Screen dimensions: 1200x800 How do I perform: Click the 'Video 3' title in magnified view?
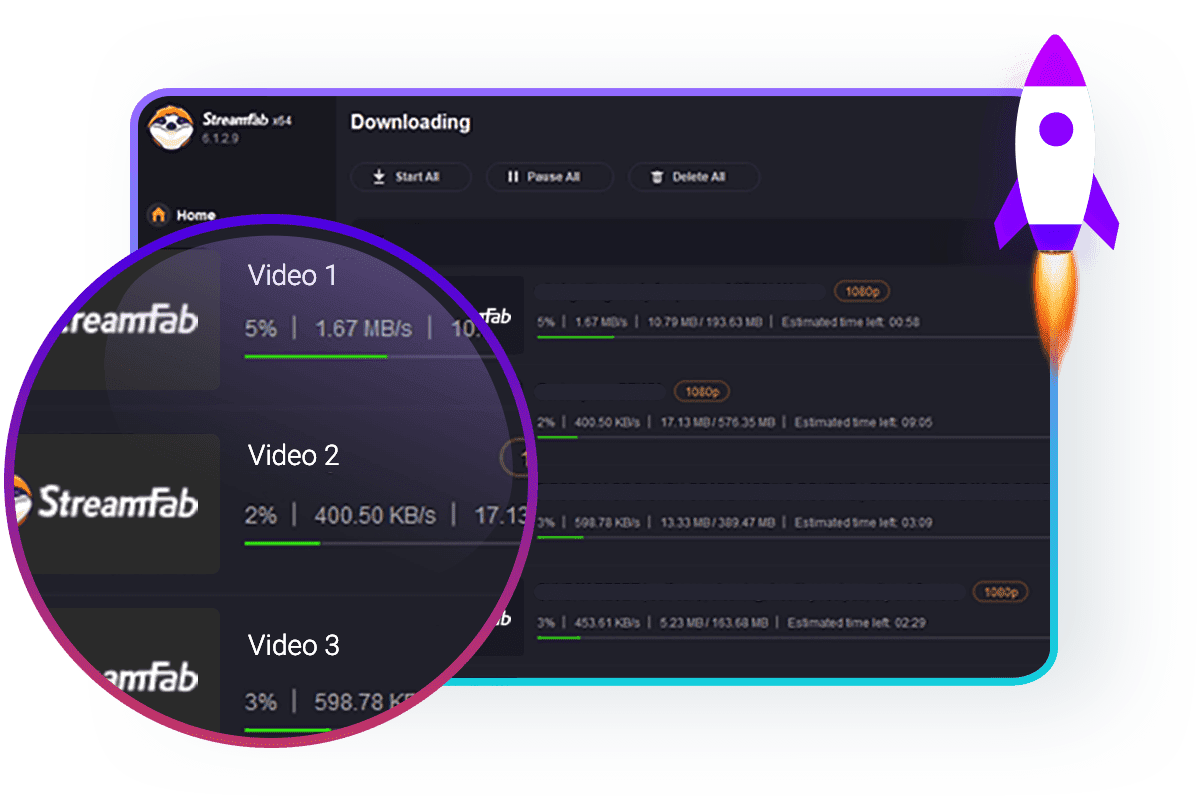(x=293, y=646)
